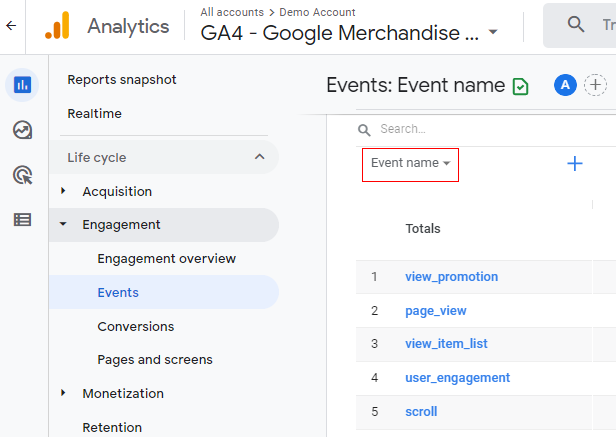Screen dimensions: 616x437
Task: Expand the Acquisition menu group
Action: pyautogui.click(x=64, y=191)
